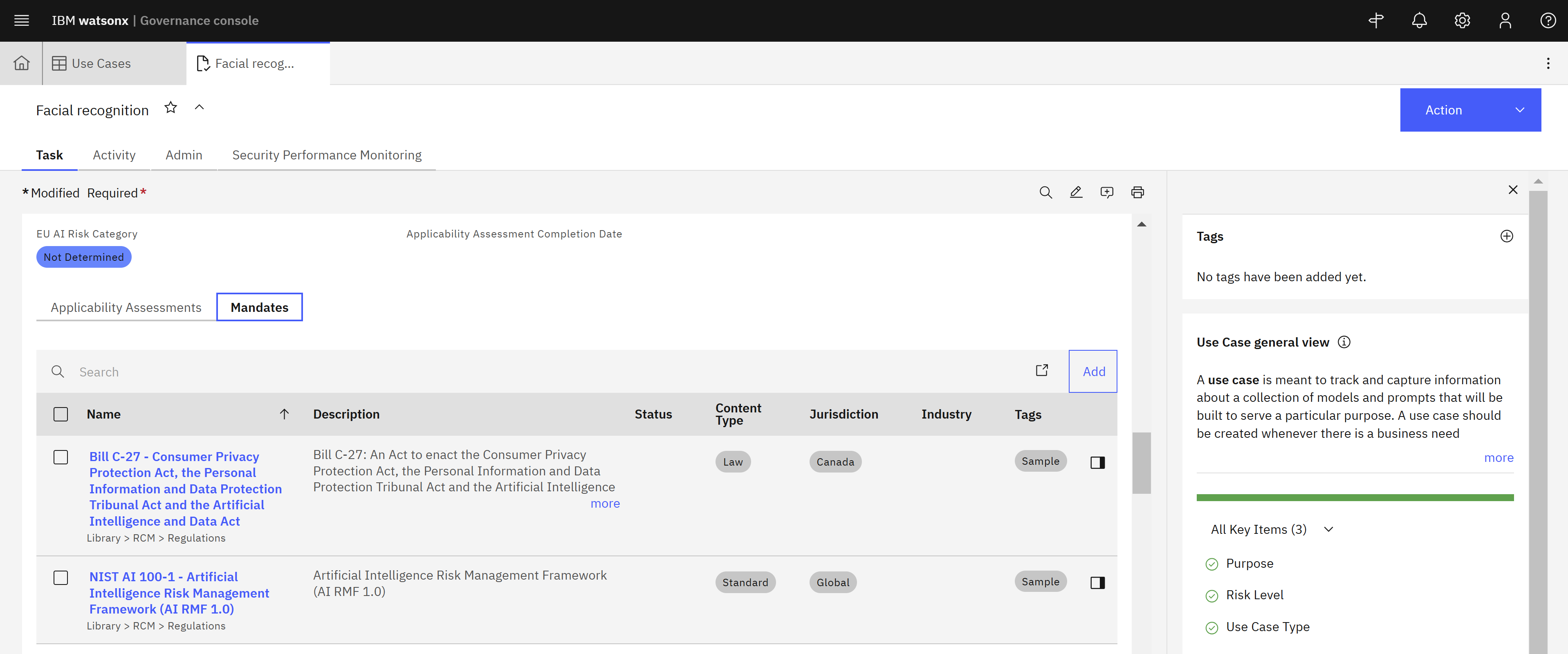Open the notifications bell
Image resolution: width=1568 pixels, height=654 pixels.
click(x=1419, y=20)
